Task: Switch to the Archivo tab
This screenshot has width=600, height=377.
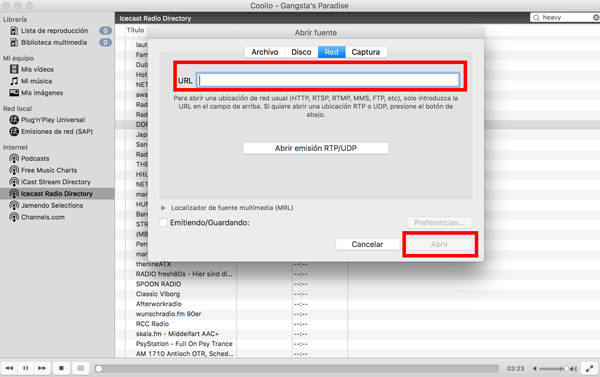Action: 265,52
